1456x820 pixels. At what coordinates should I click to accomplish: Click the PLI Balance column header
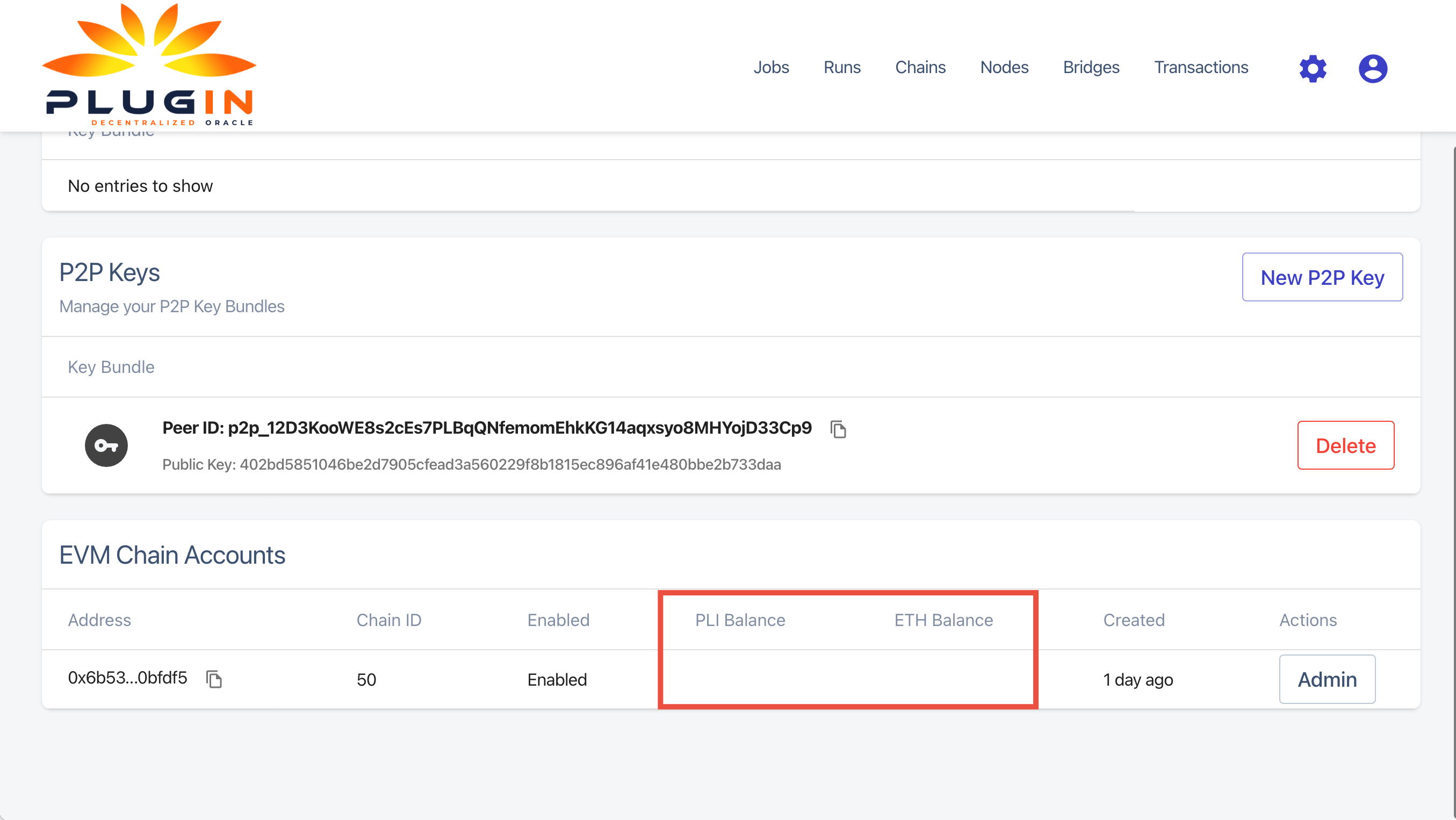[x=740, y=620]
